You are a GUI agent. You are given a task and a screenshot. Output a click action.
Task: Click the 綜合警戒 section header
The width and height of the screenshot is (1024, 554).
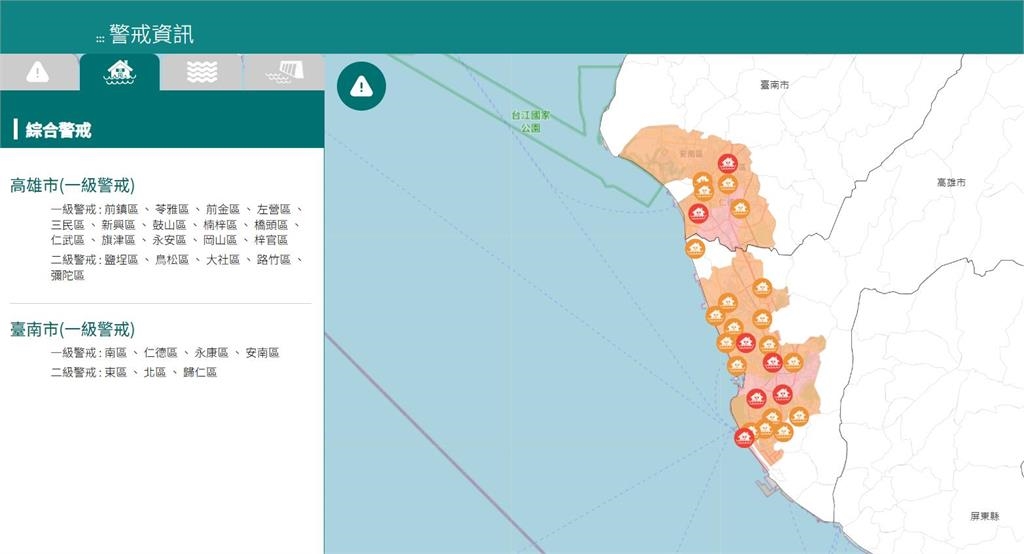58,130
